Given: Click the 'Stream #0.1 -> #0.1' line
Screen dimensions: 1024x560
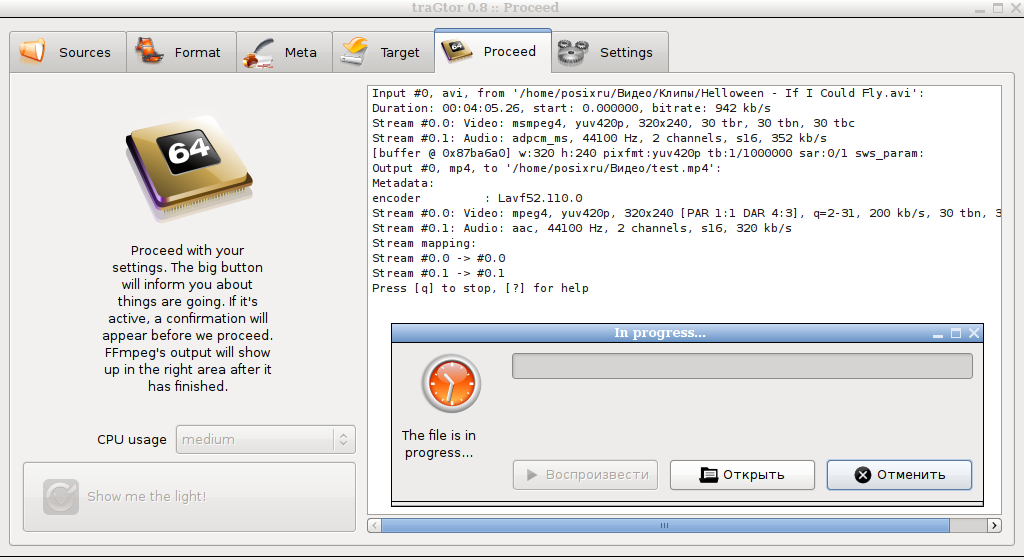Looking at the screenshot, I should click(x=438, y=273).
